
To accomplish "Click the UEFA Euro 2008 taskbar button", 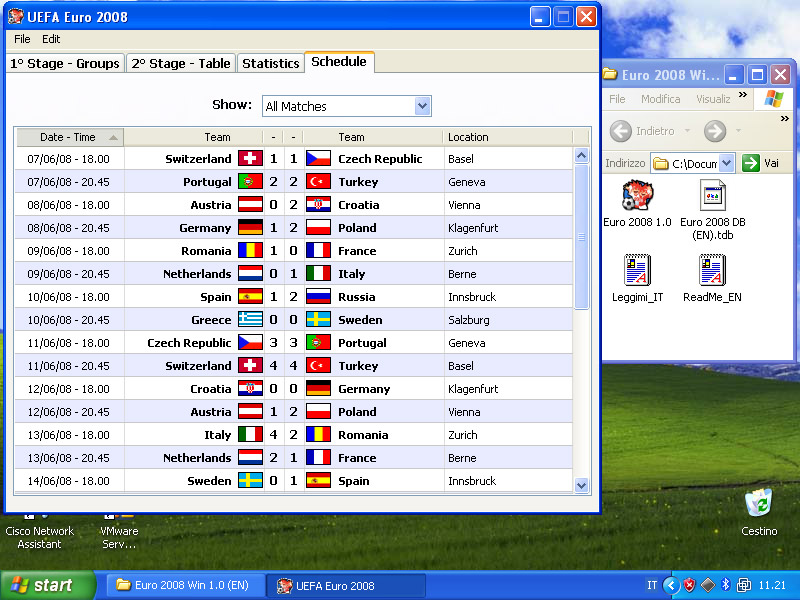I will tap(346, 585).
